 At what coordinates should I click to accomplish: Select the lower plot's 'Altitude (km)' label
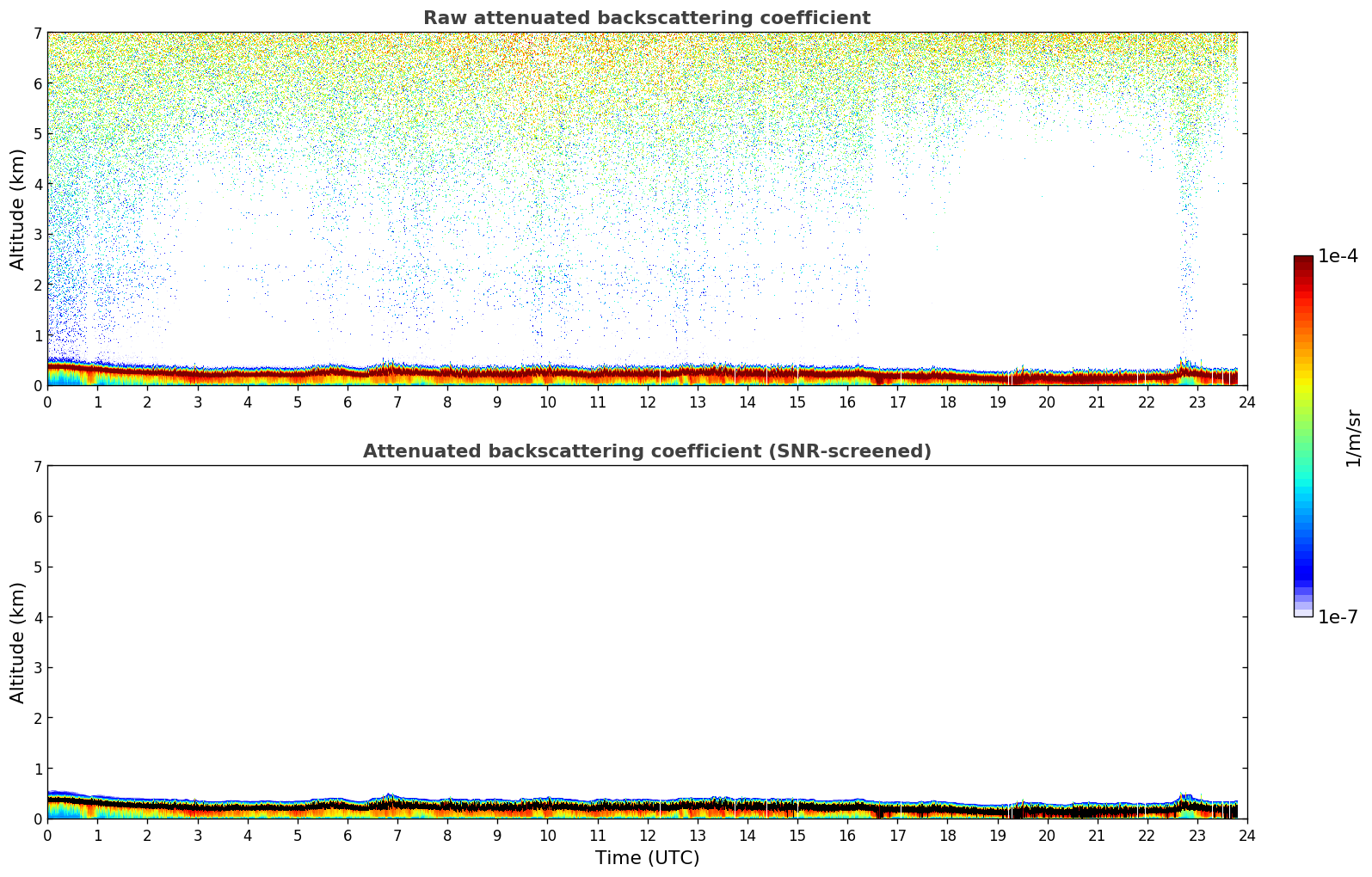pos(18,642)
